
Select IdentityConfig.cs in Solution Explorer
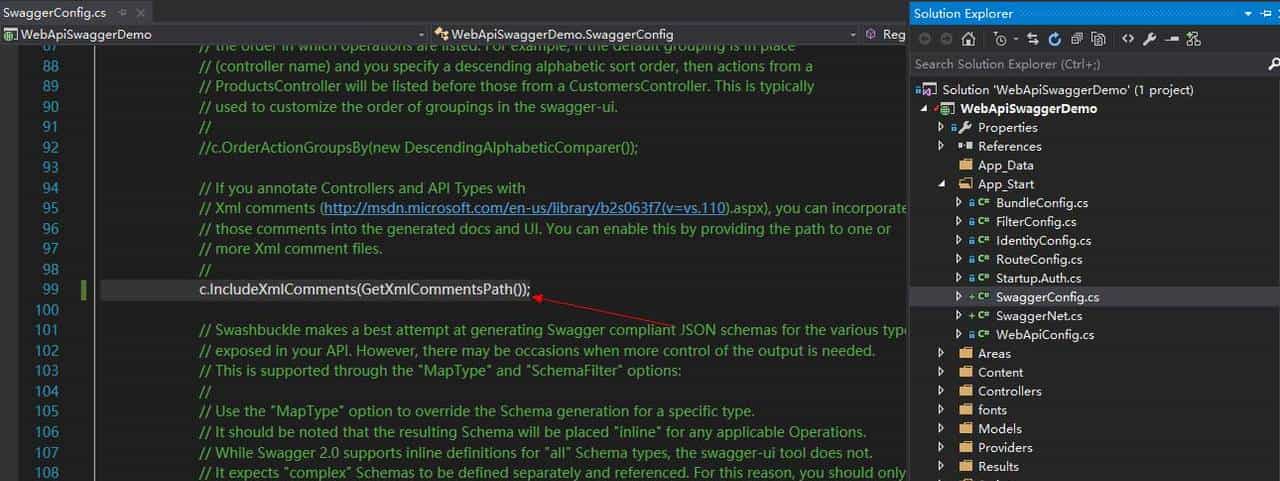(1043, 241)
